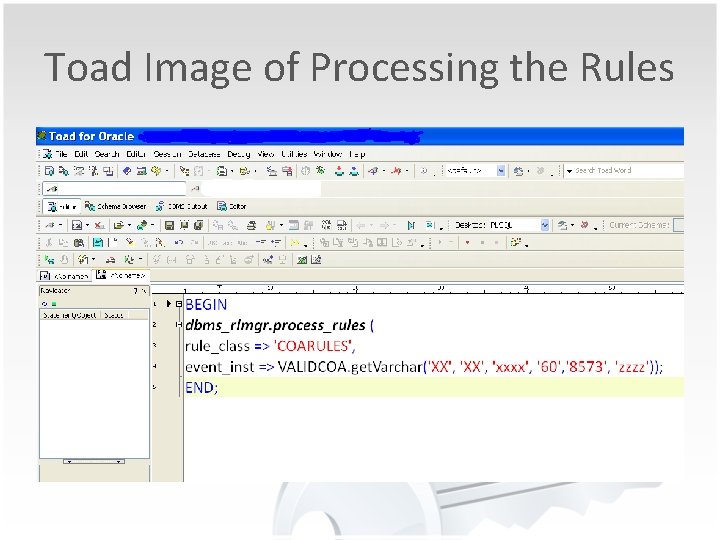Click the BEGIN keyword in the editor
The image size is (720, 540).
point(206,304)
